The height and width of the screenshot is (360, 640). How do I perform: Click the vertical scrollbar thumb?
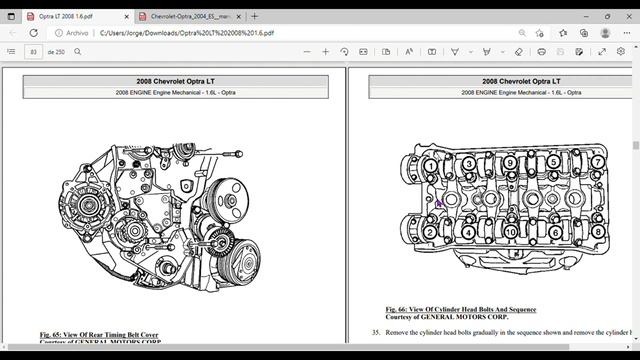(636, 145)
